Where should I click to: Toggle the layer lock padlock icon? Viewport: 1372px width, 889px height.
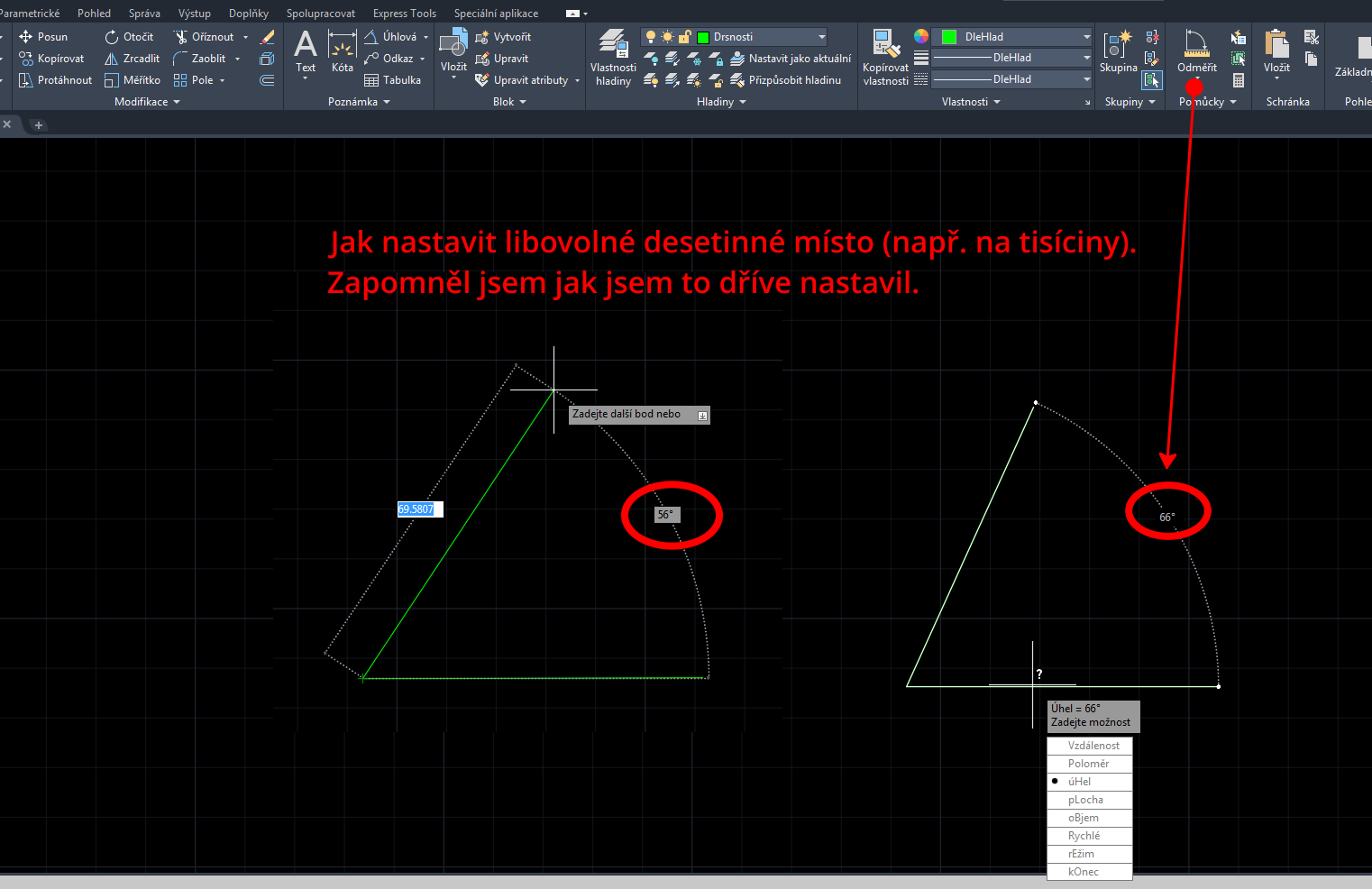tap(684, 37)
